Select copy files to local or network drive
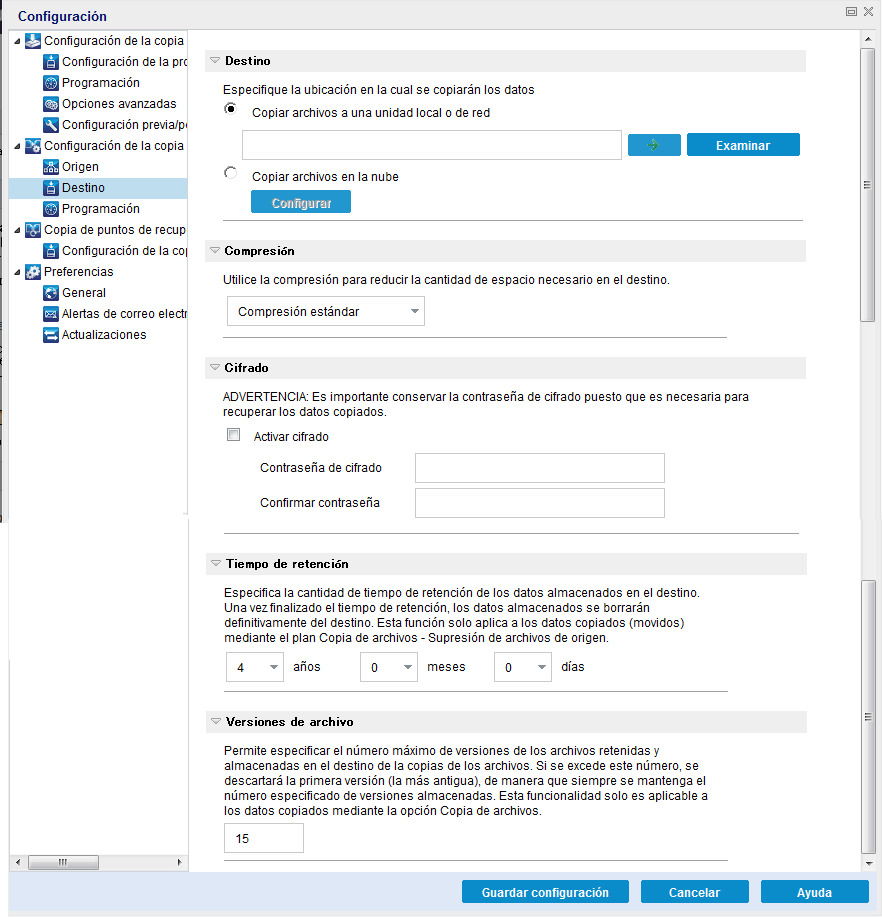Image resolution: width=882 pixels, height=917 pixels. pyautogui.click(x=230, y=109)
